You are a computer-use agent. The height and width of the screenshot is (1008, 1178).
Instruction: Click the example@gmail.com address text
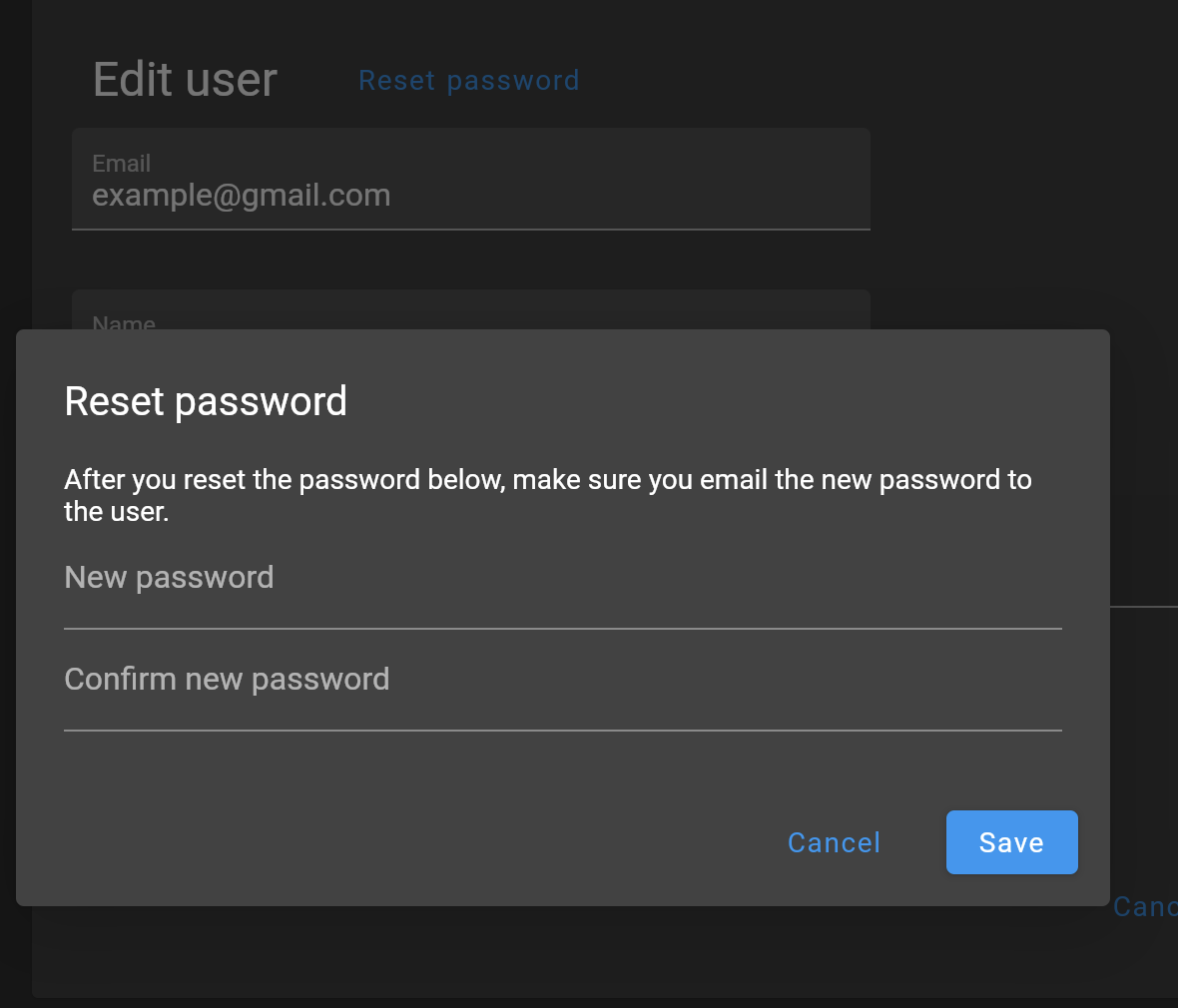coord(241,196)
